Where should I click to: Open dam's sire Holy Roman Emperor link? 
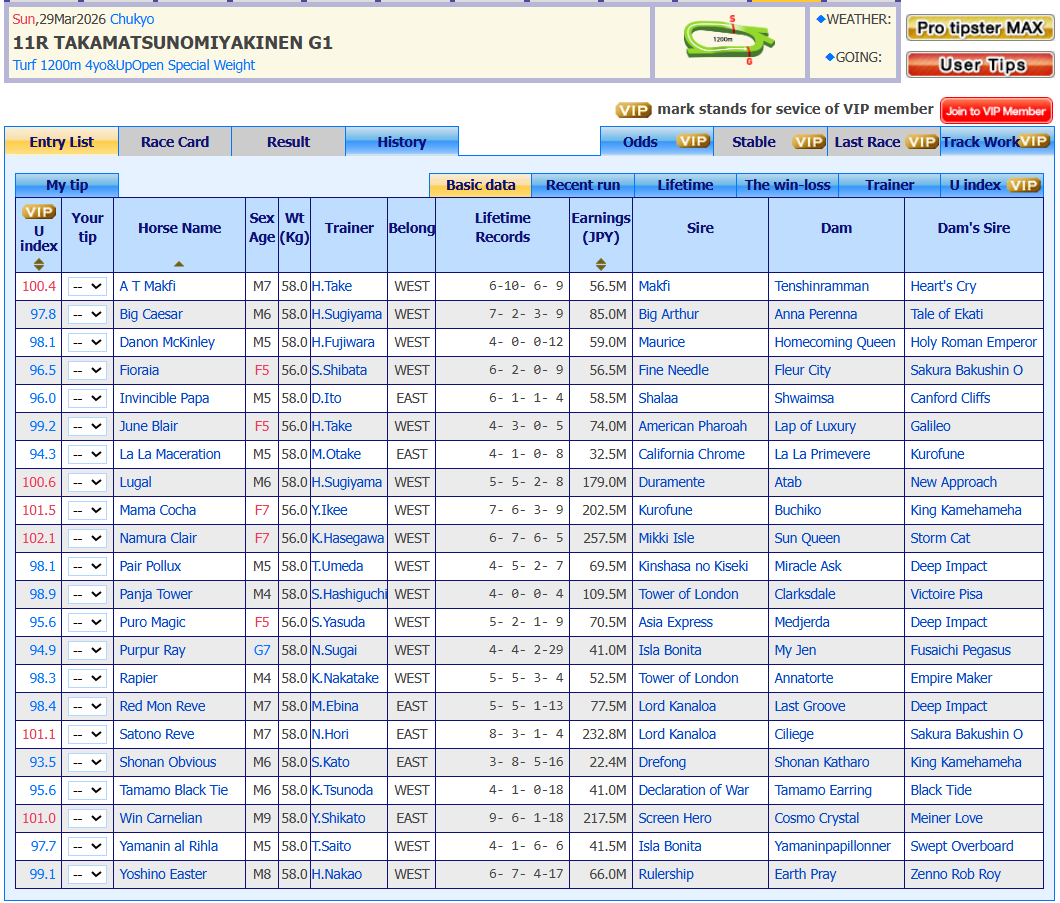(x=973, y=343)
